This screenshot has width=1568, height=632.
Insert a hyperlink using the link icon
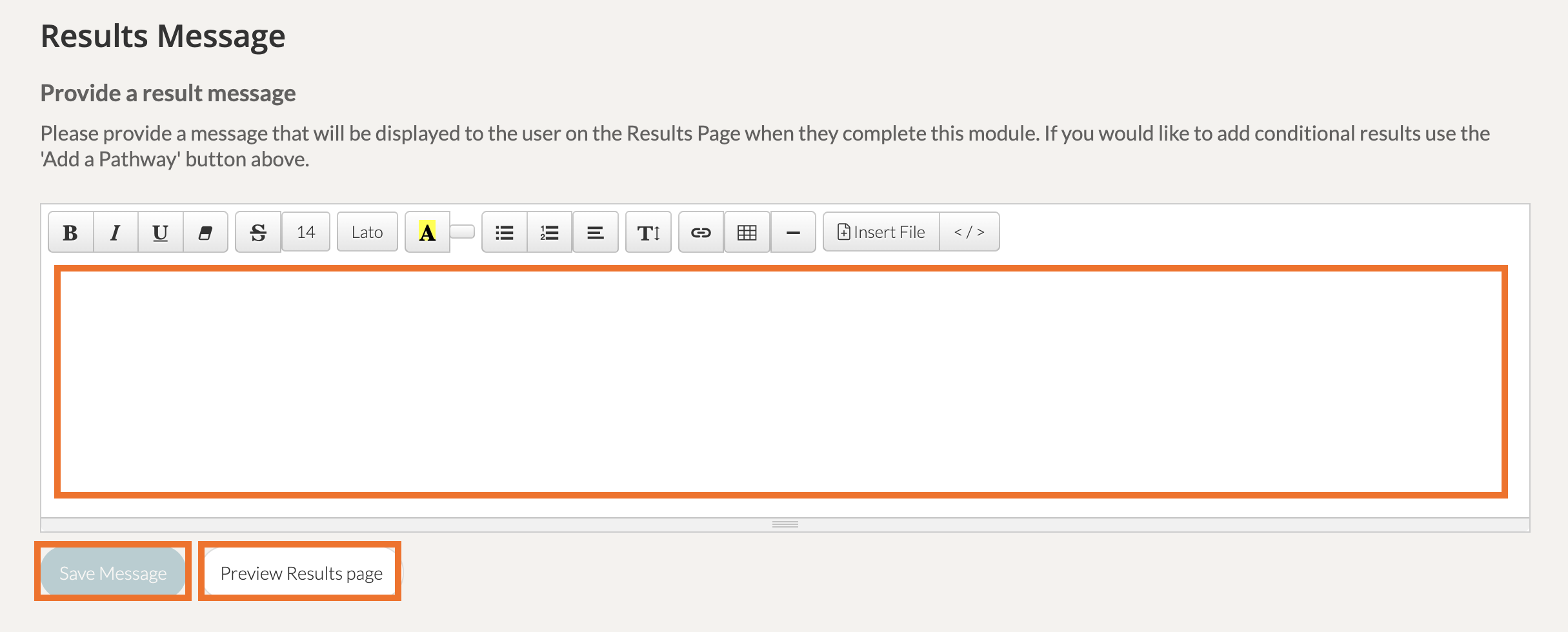(x=701, y=232)
